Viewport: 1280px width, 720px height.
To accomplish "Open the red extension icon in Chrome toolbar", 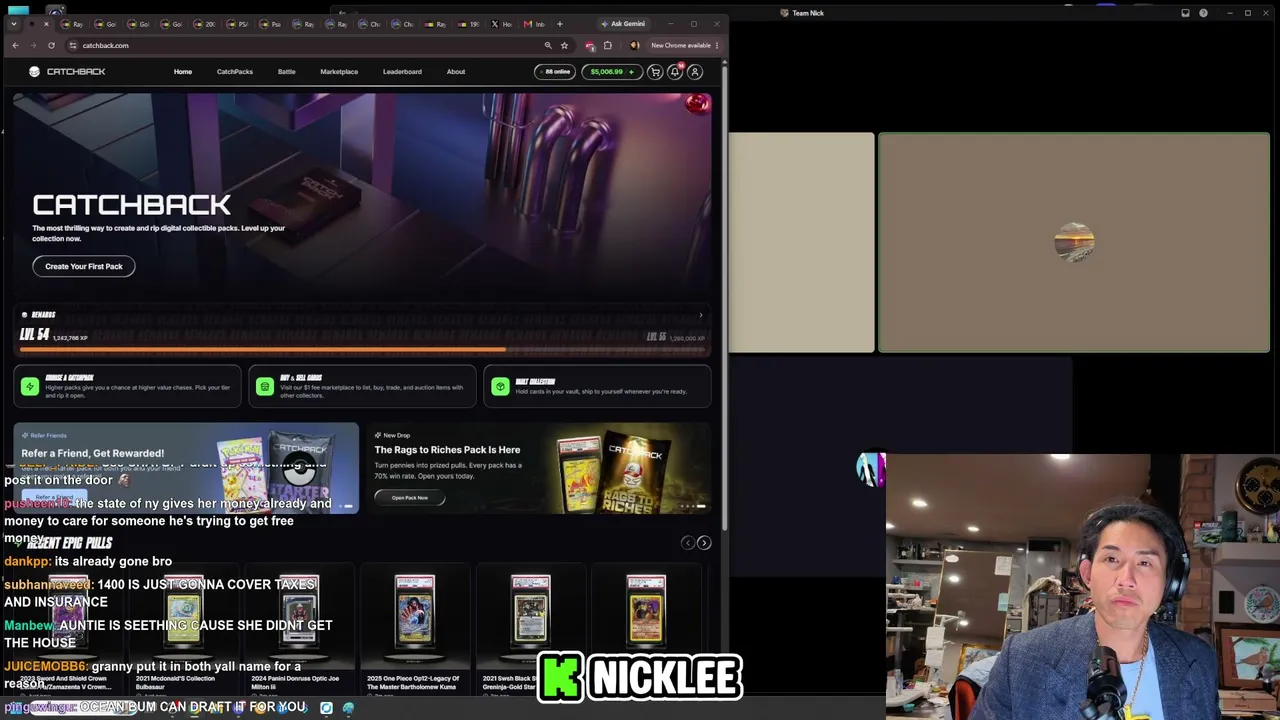I will pos(590,45).
